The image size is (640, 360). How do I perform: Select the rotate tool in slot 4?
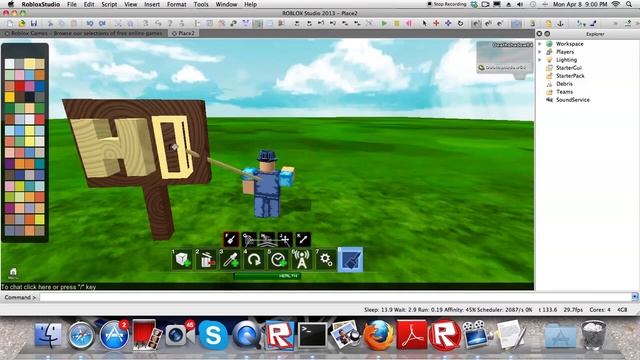coord(254,260)
